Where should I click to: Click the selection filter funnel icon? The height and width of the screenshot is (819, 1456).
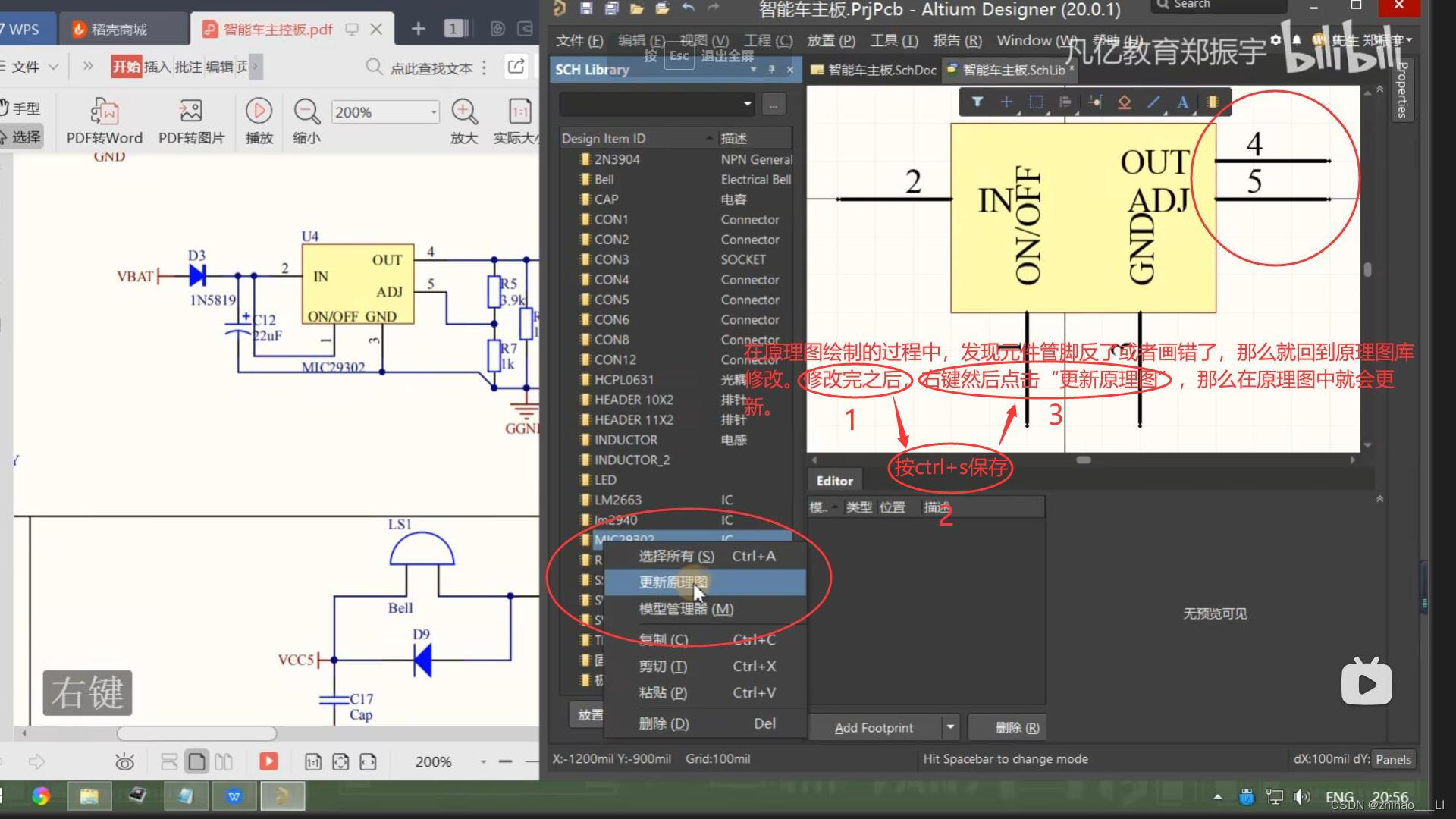pyautogui.click(x=977, y=102)
